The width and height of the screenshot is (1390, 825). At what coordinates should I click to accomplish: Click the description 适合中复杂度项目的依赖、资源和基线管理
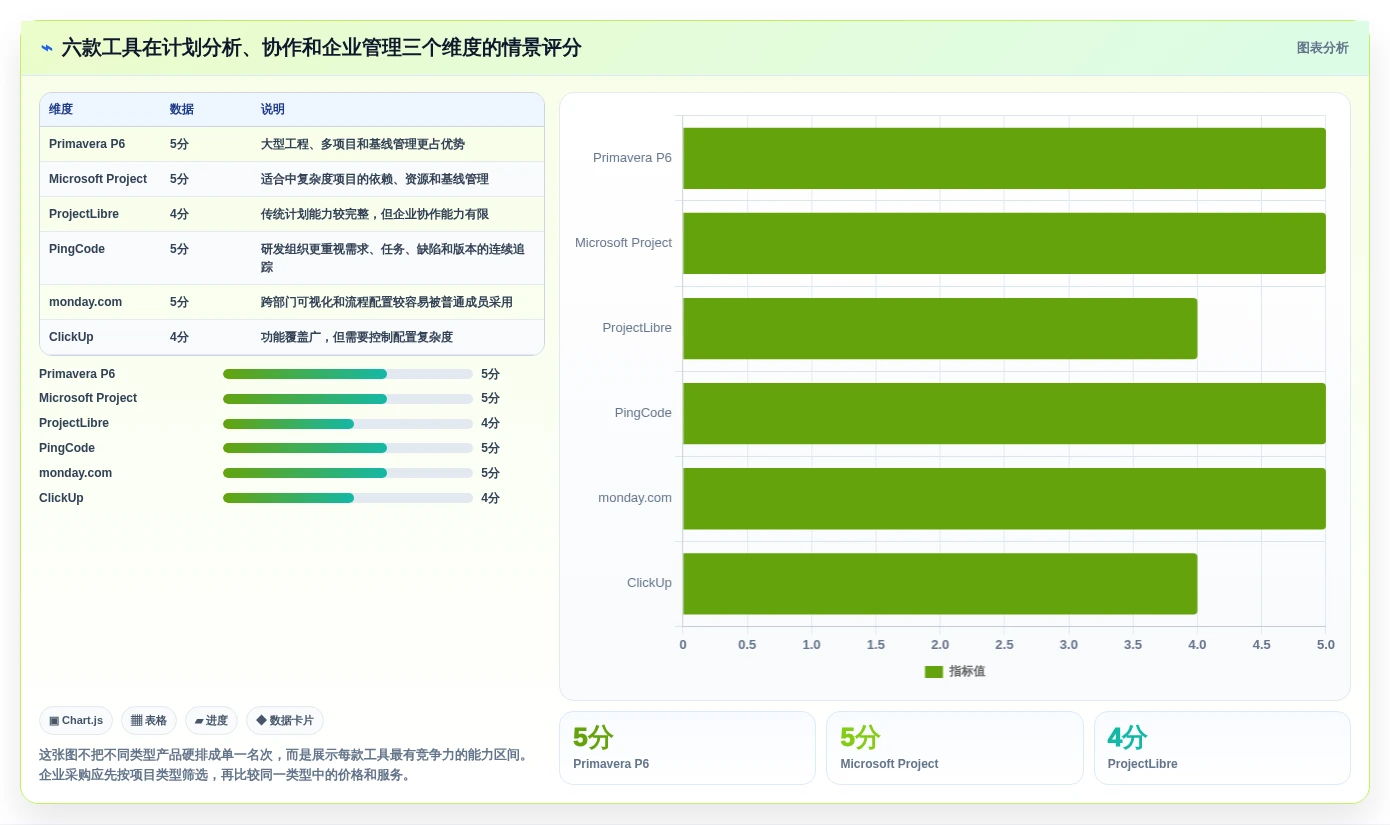[x=375, y=179]
